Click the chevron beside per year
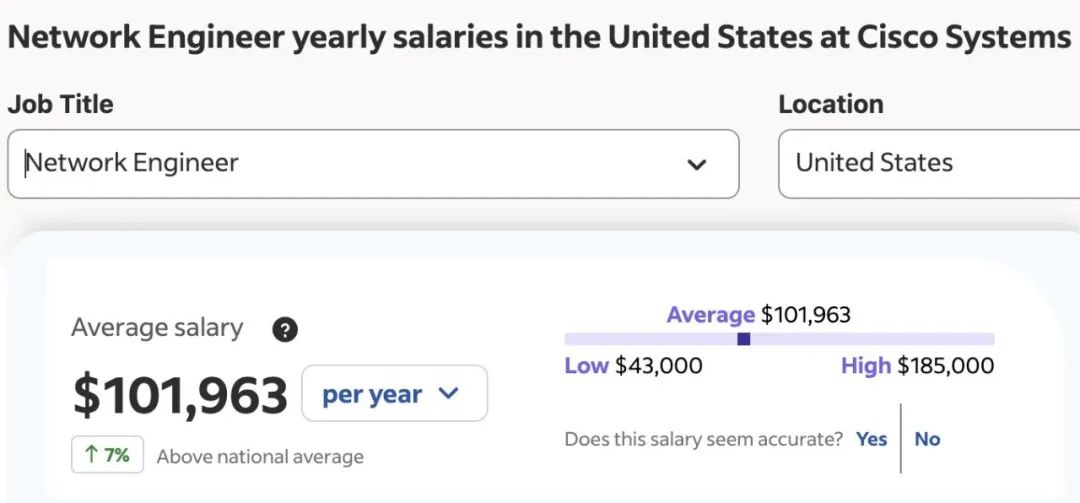The height and width of the screenshot is (503, 1080). tap(448, 393)
